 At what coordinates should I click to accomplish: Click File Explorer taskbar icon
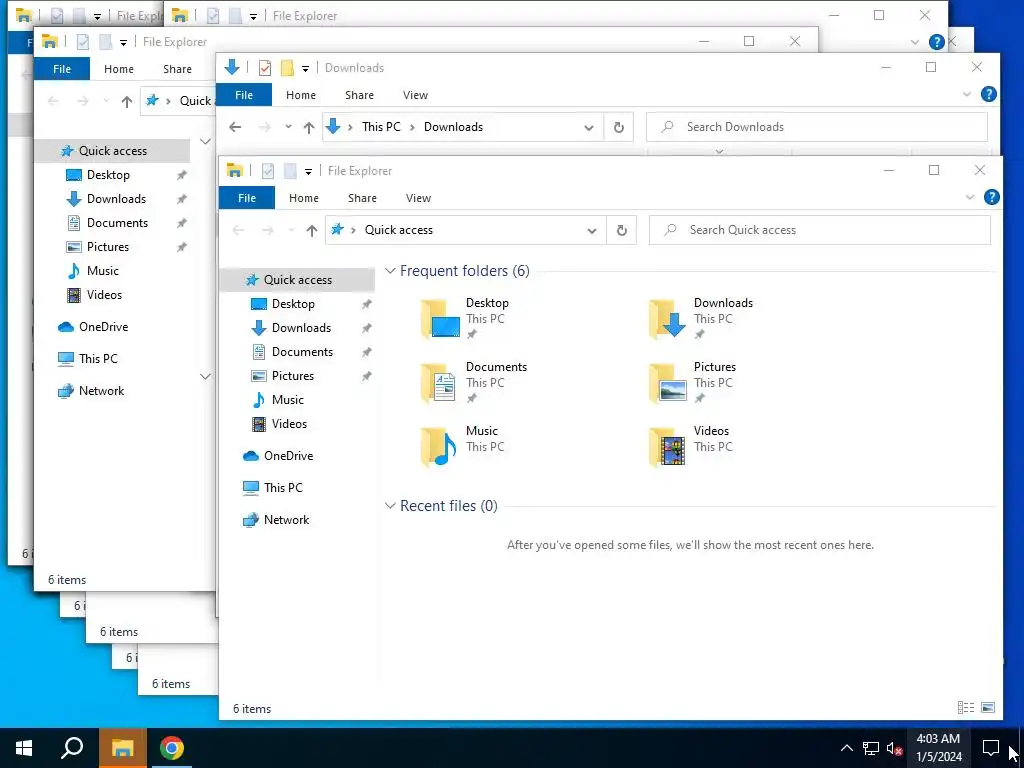(x=122, y=748)
